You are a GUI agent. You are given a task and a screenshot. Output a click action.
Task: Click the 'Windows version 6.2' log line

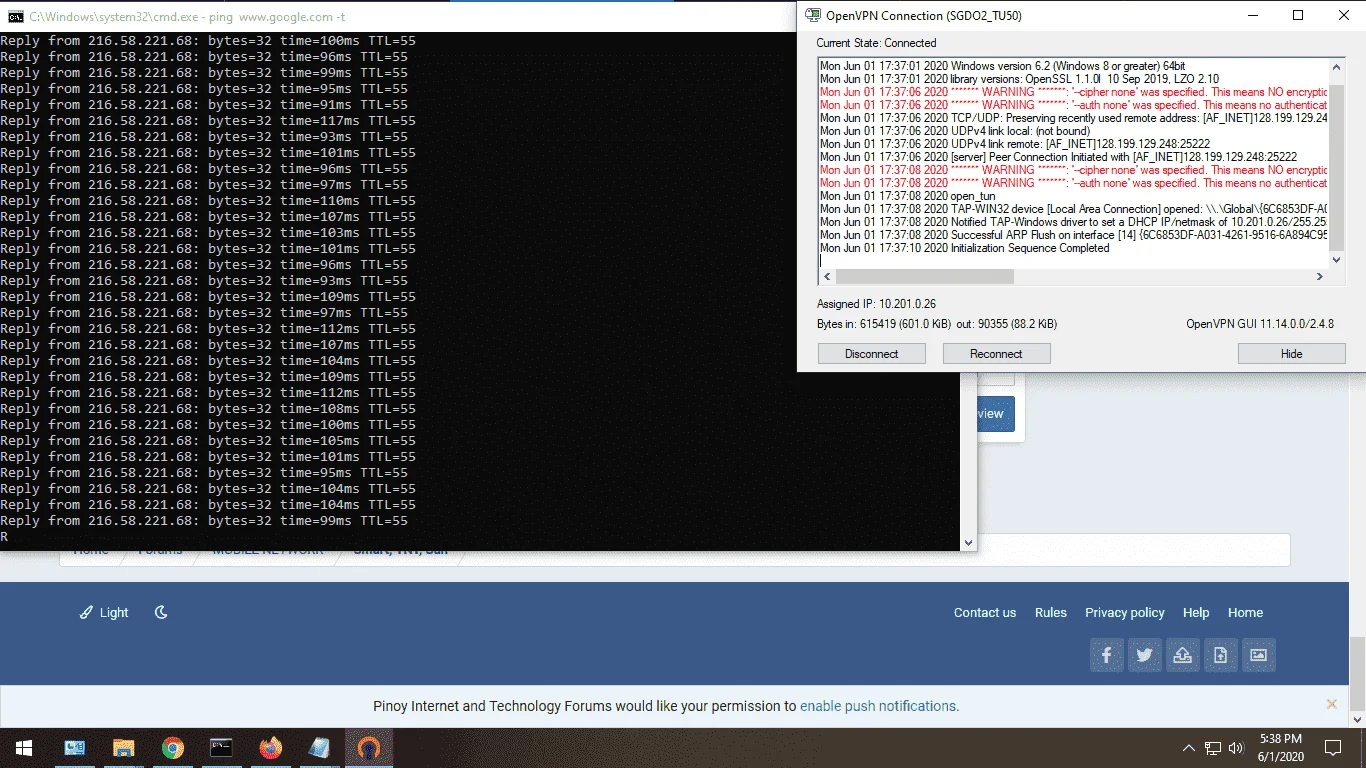click(1002, 65)
